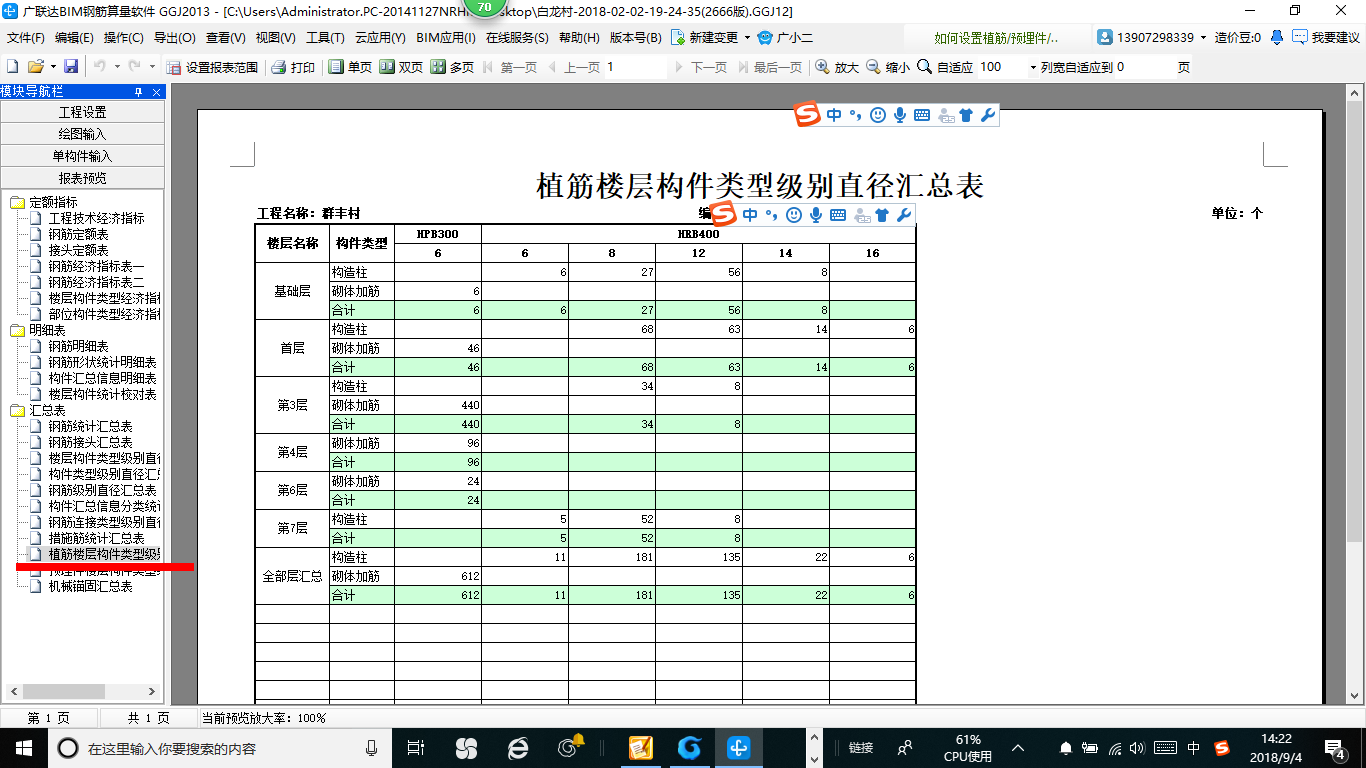
Task: Click the Windows Start button
Action: coord(22,748)
